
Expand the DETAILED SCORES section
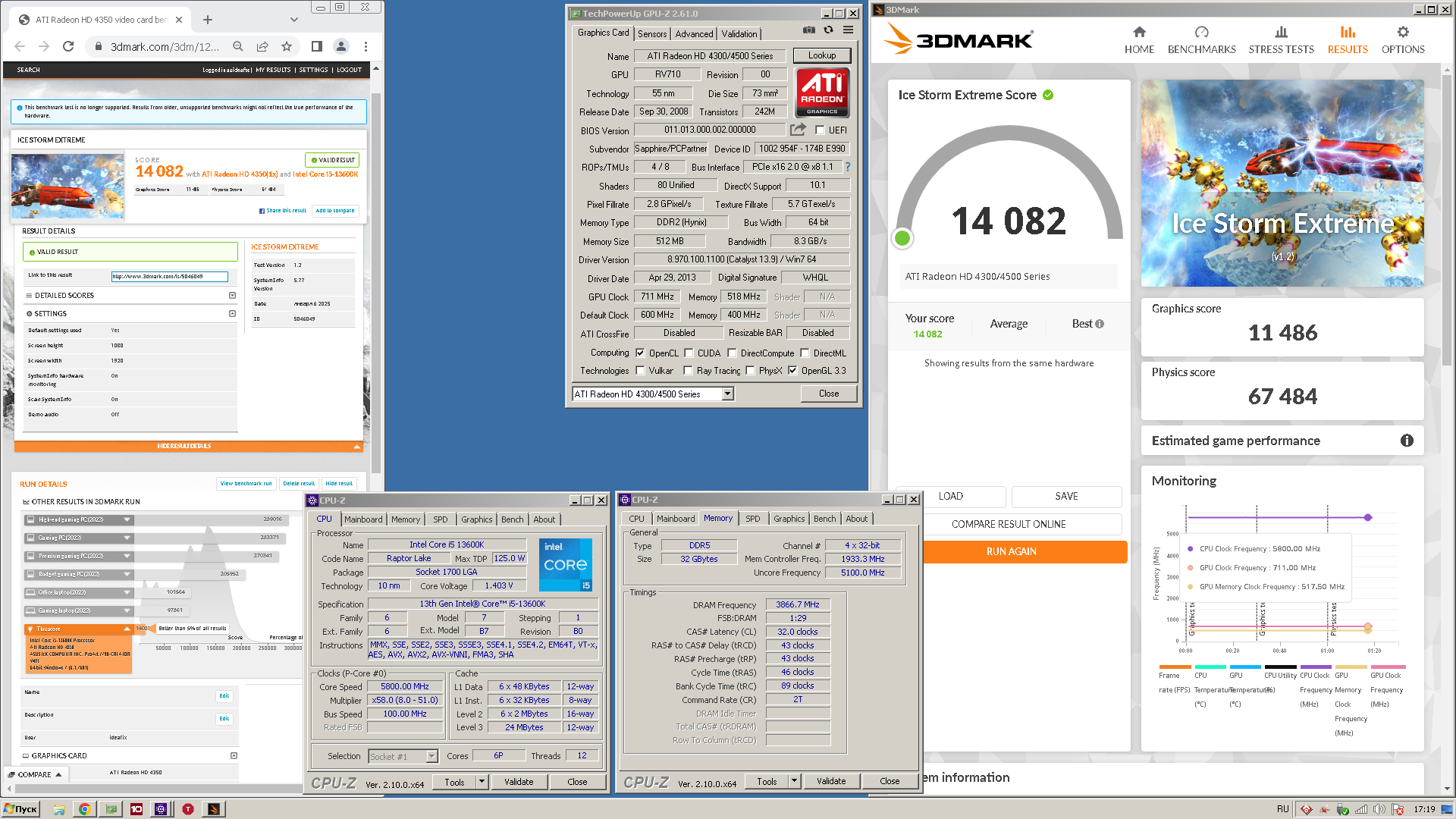tap(232, 296)
